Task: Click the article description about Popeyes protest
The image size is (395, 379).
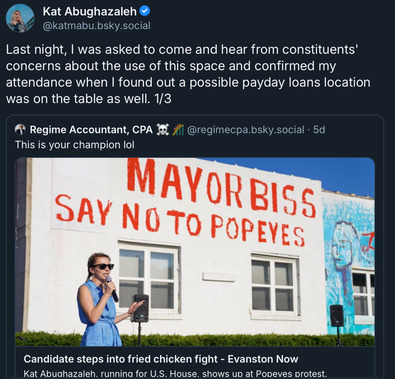Action: [x=175, y=374]
